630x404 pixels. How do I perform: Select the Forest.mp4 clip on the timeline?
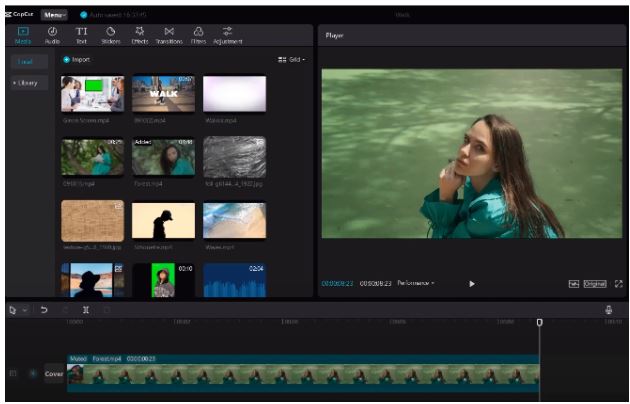point(303,373)
